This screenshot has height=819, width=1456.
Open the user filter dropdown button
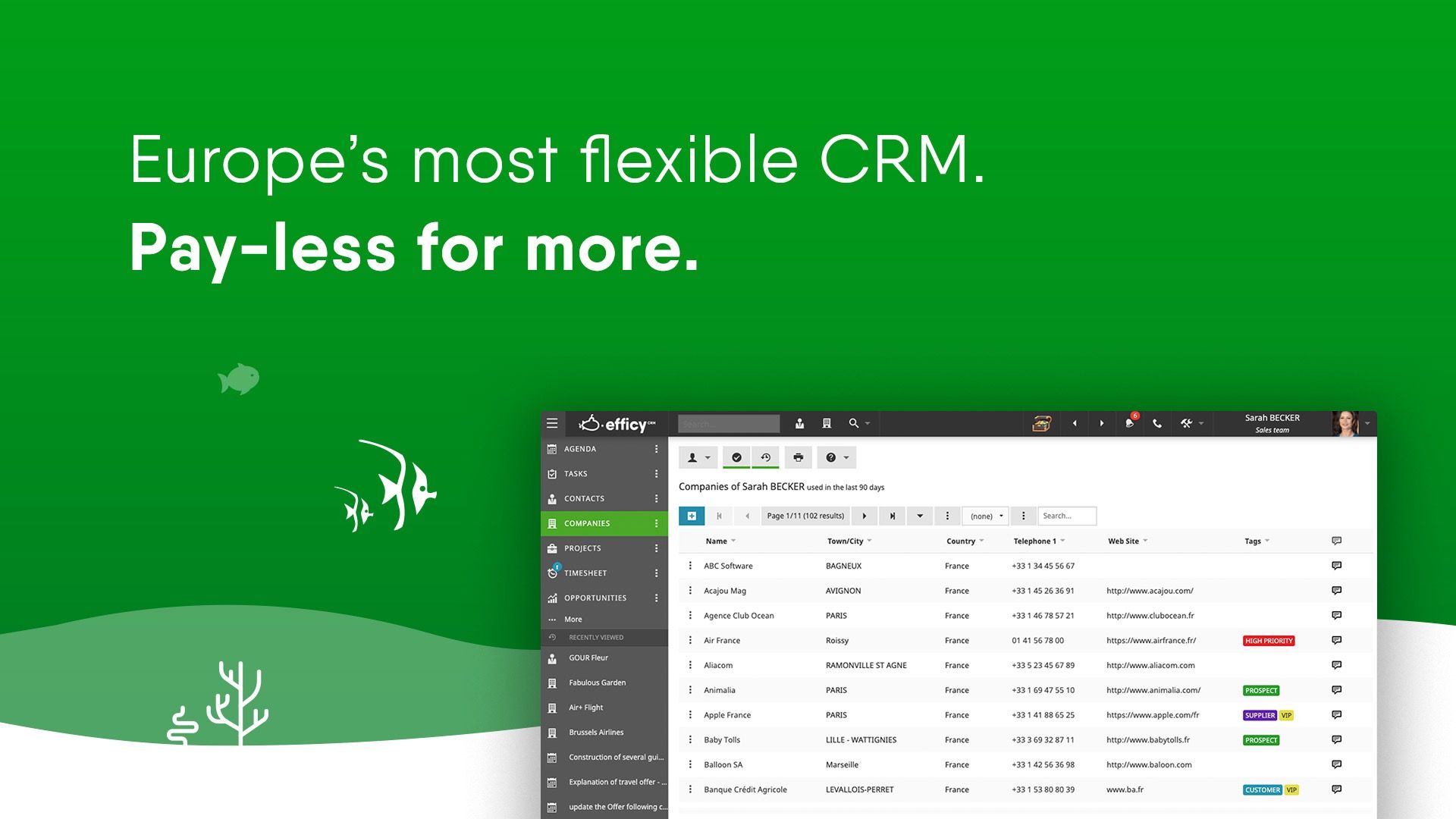coord(698,457)
